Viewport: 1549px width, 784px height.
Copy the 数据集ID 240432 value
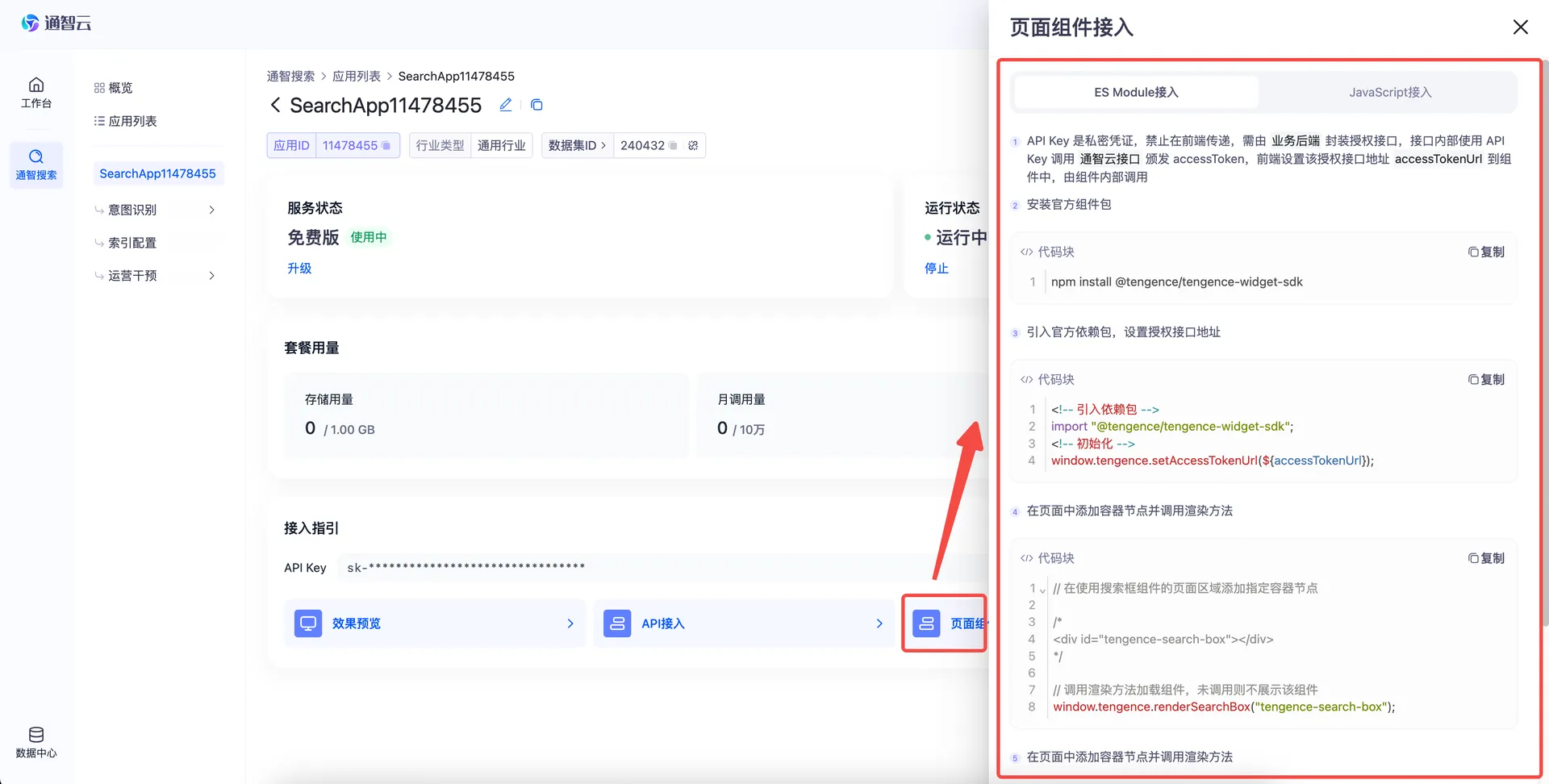pos(673,146)
